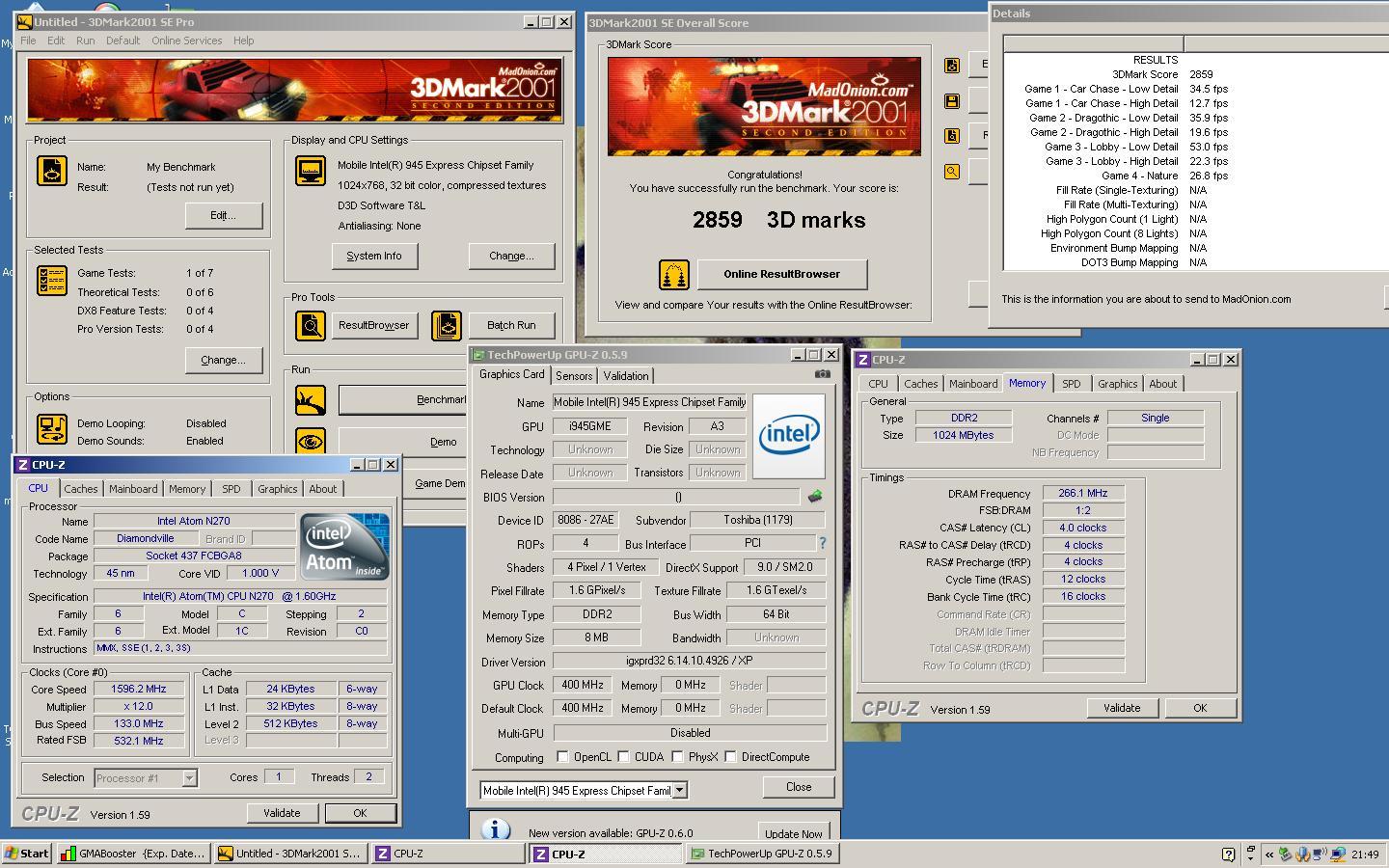Click the Edit... button in the Project section
This screenshot has width=1389, height=868.
(x=224, y=215)
